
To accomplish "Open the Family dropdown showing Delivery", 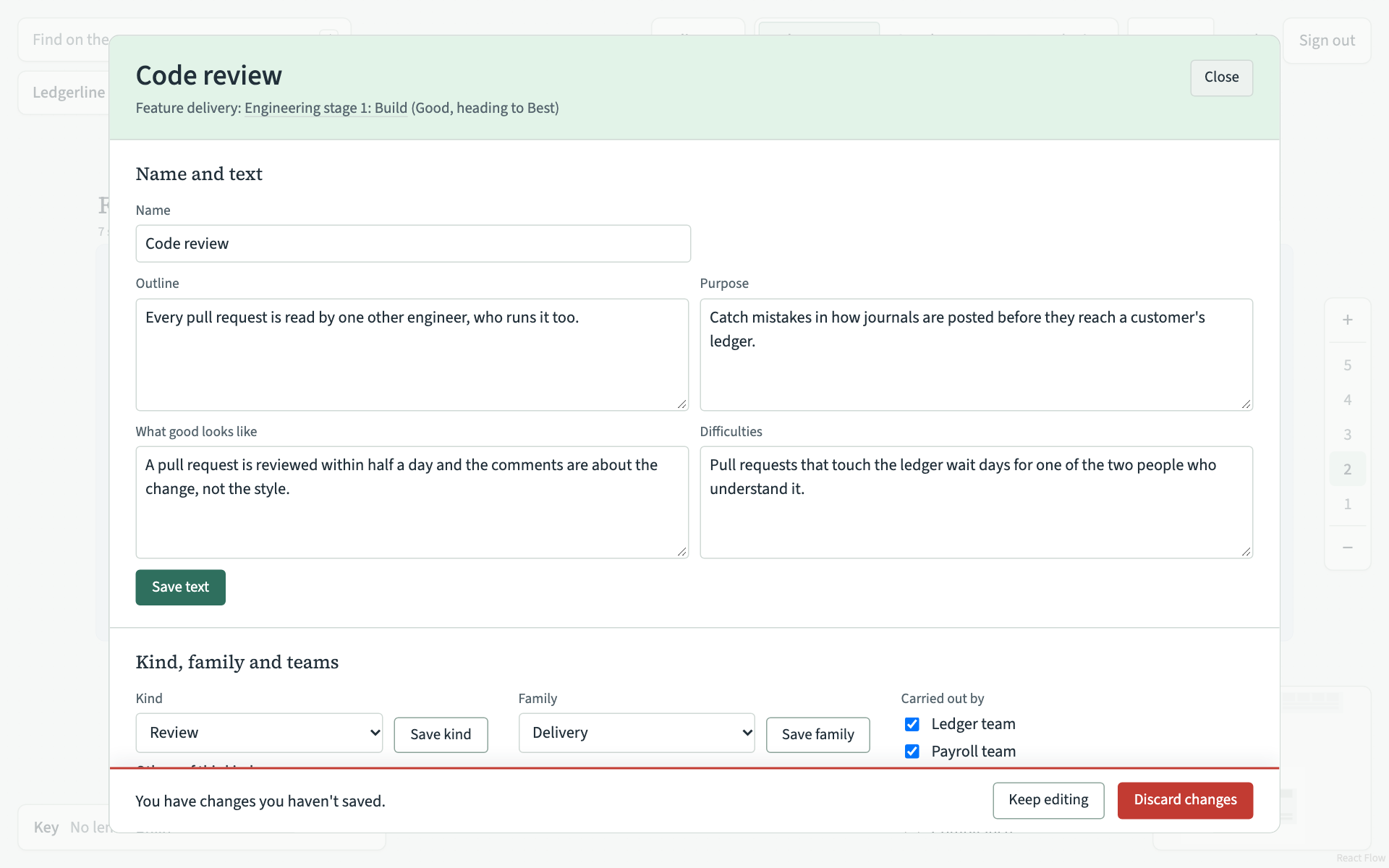I will coord(637,733).
